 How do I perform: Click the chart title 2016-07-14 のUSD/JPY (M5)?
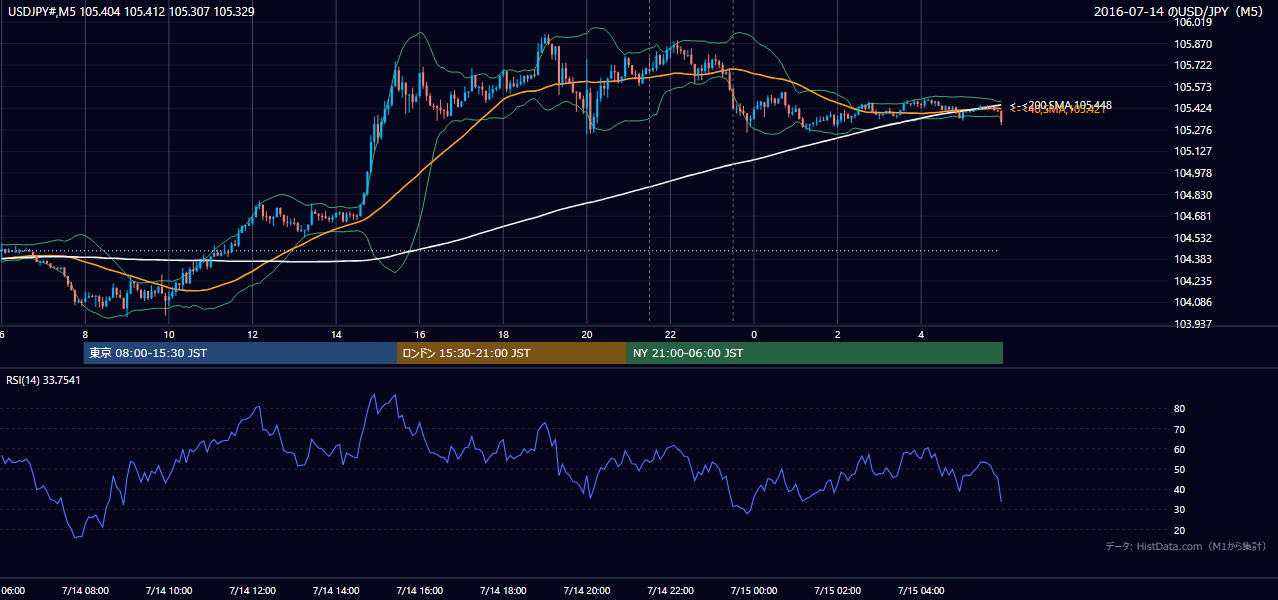pos(1180,12)
